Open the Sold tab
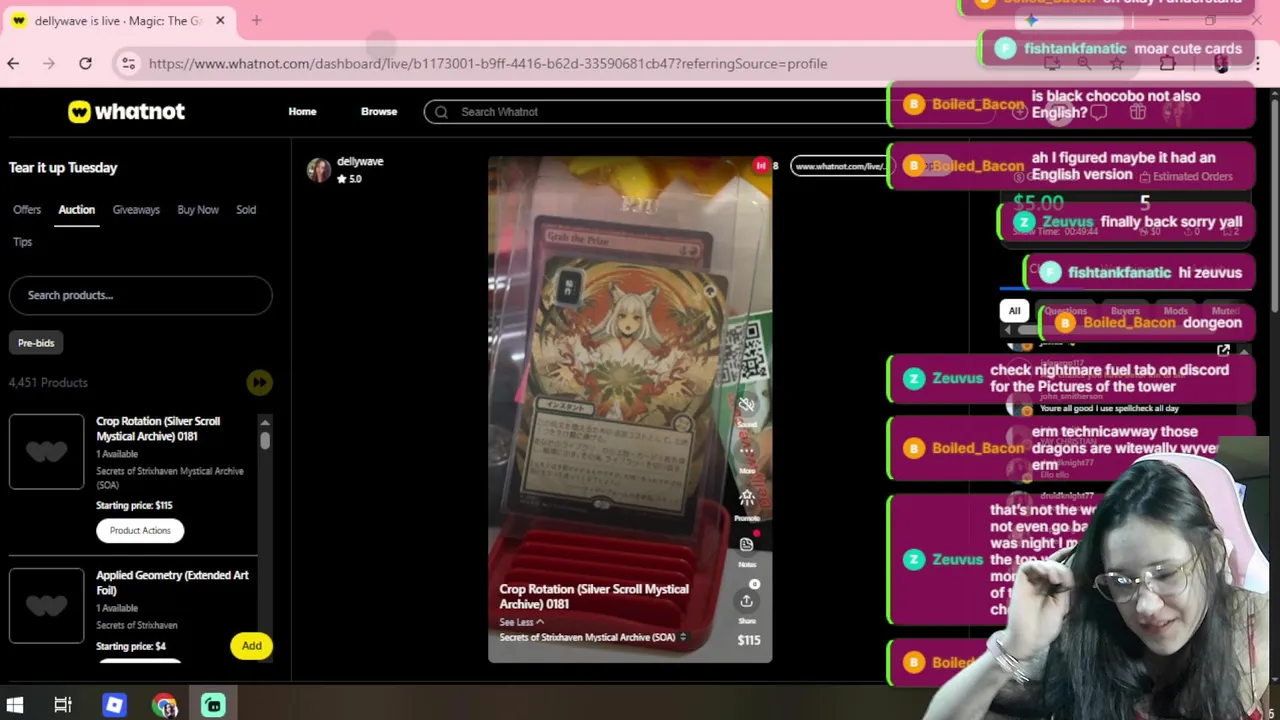This screenshot has height=720, width=1280. pyautogui.click(x=246, y=209)
